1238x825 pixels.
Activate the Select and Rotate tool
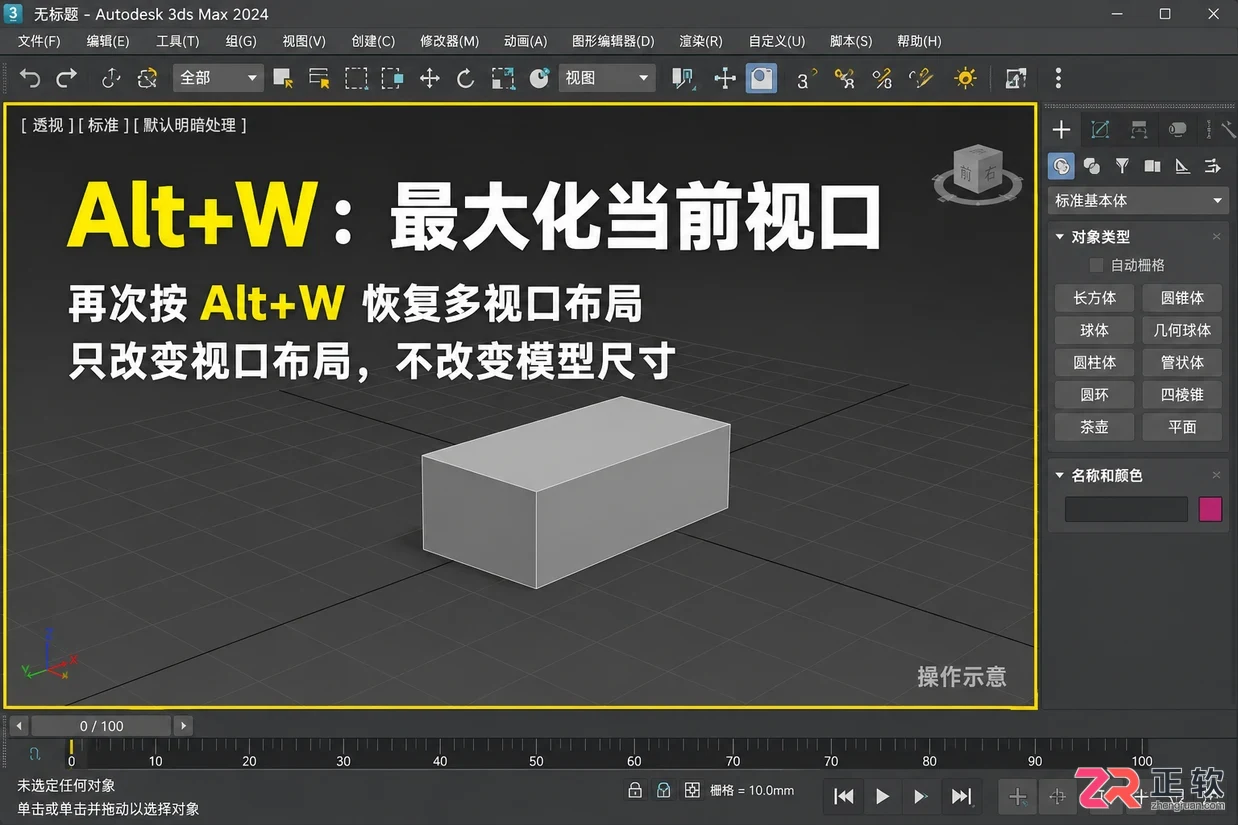[466, 78]
